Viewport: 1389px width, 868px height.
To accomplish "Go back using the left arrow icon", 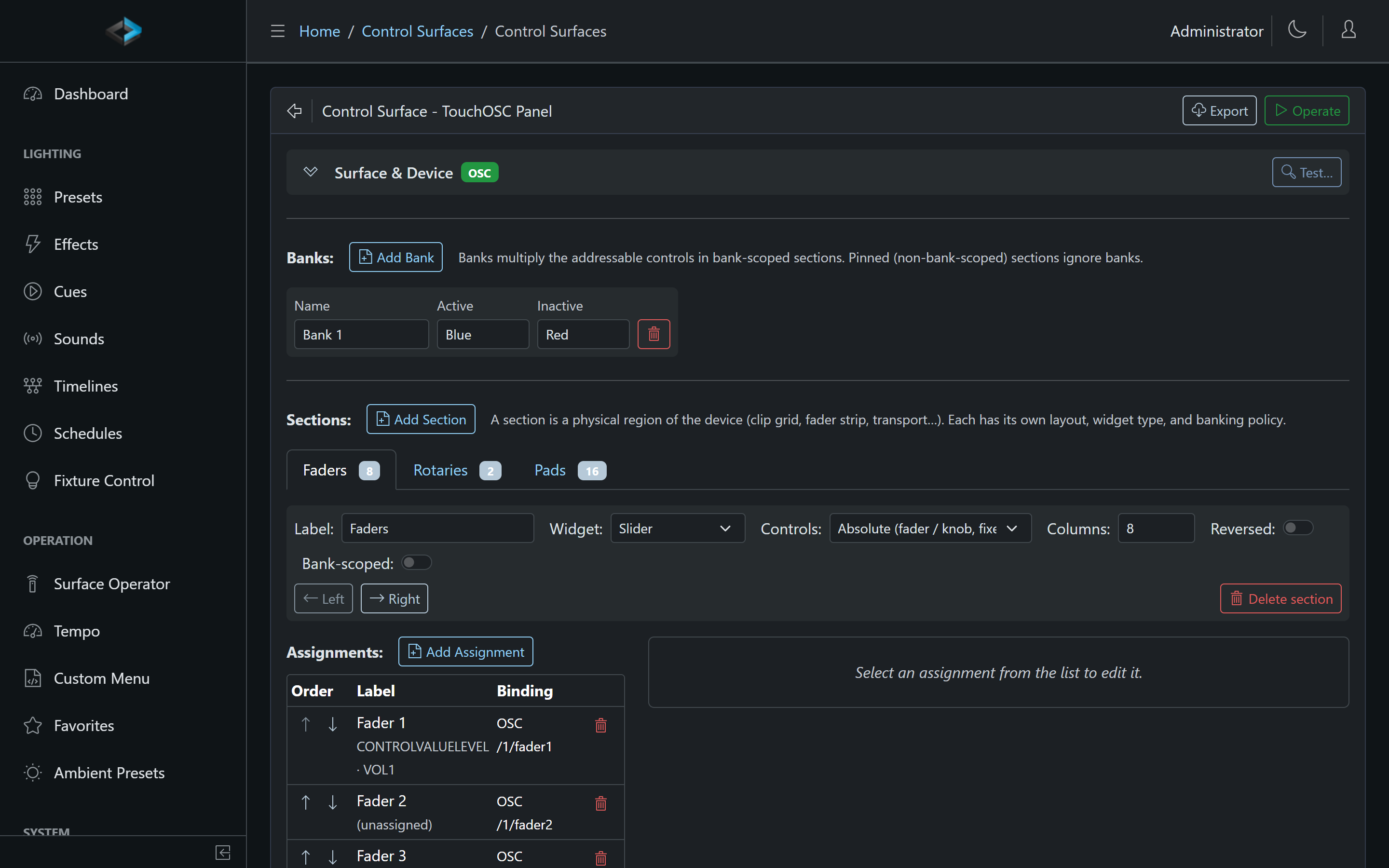I will pos(295,111).
